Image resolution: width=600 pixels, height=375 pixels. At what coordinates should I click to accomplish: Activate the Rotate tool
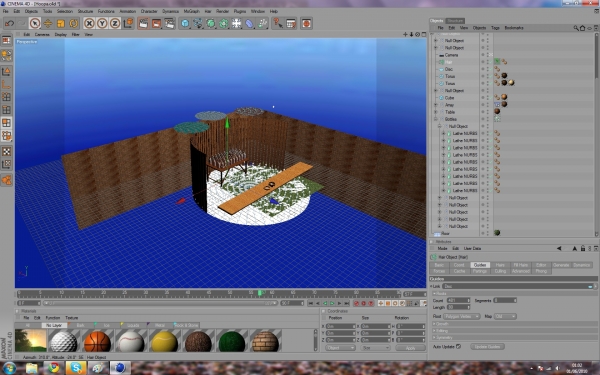(73, 23)
